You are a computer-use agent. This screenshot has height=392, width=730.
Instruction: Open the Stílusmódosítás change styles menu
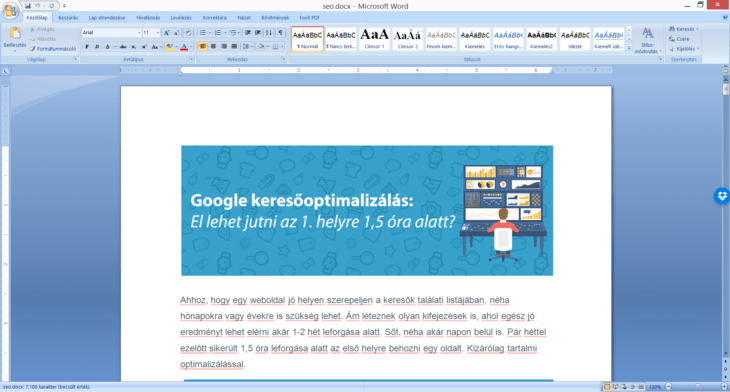click(x=647, y=40)
